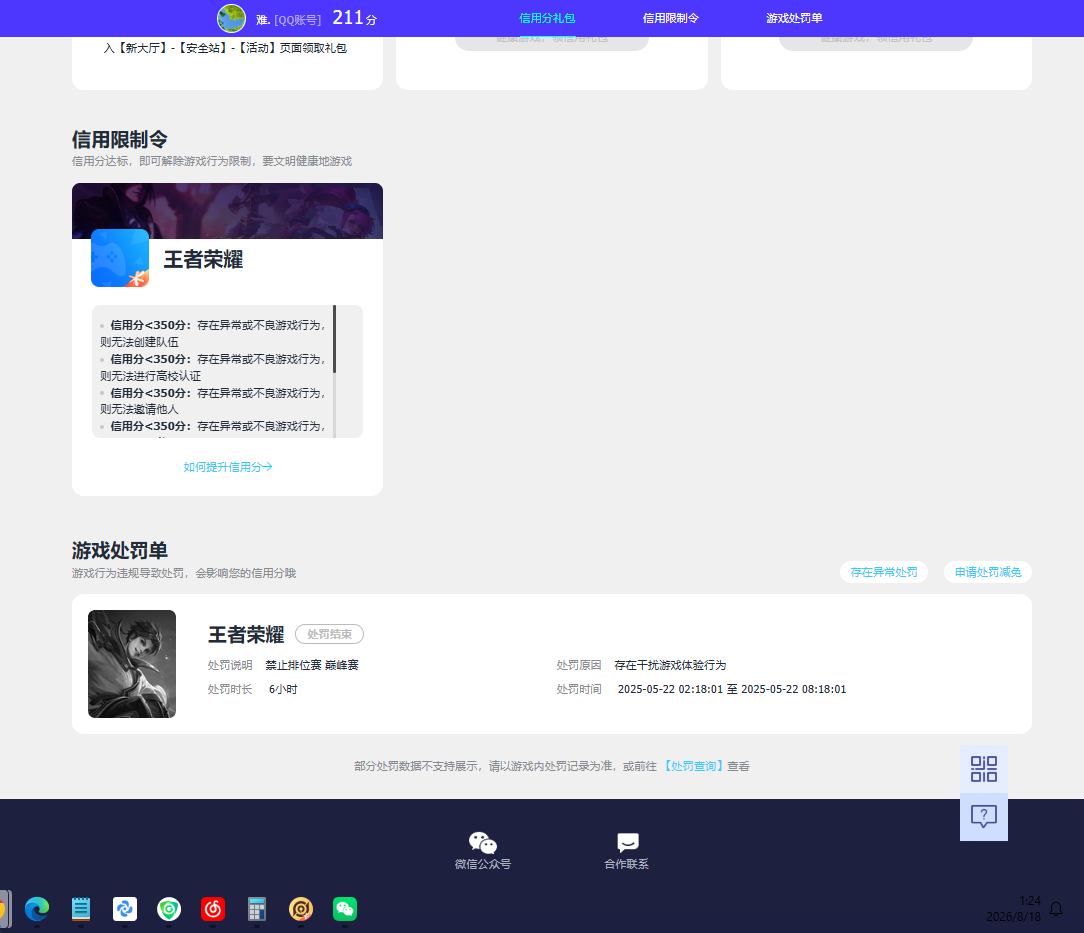This screenshot has height=933, width=1084.
Task: Open the green shield taskbar app
Action: (169, 909)
